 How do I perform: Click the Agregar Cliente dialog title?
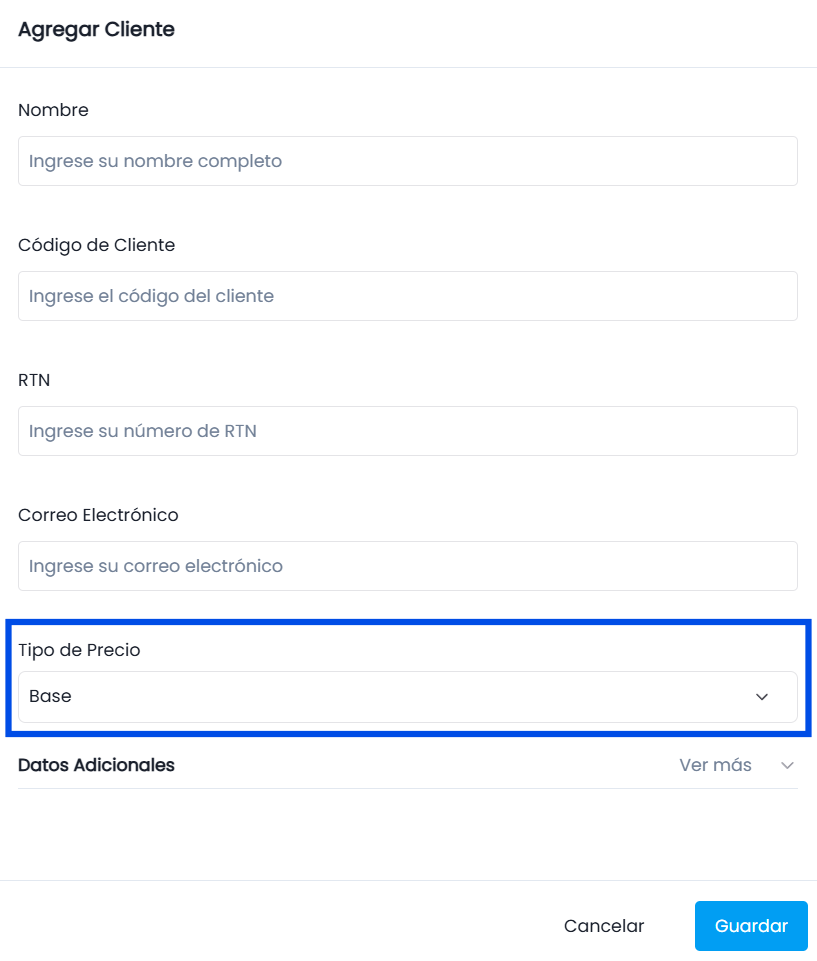[96, 29]
